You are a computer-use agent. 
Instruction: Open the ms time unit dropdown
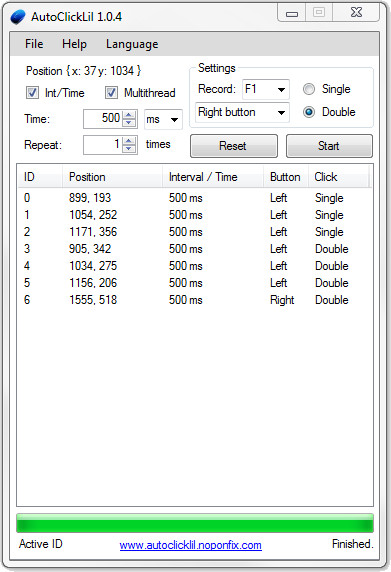163,119
